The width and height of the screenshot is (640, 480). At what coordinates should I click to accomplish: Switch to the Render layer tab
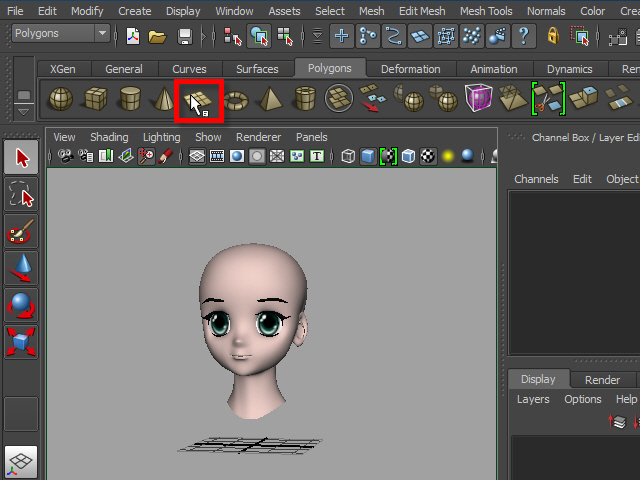click(x=602, y=380)
